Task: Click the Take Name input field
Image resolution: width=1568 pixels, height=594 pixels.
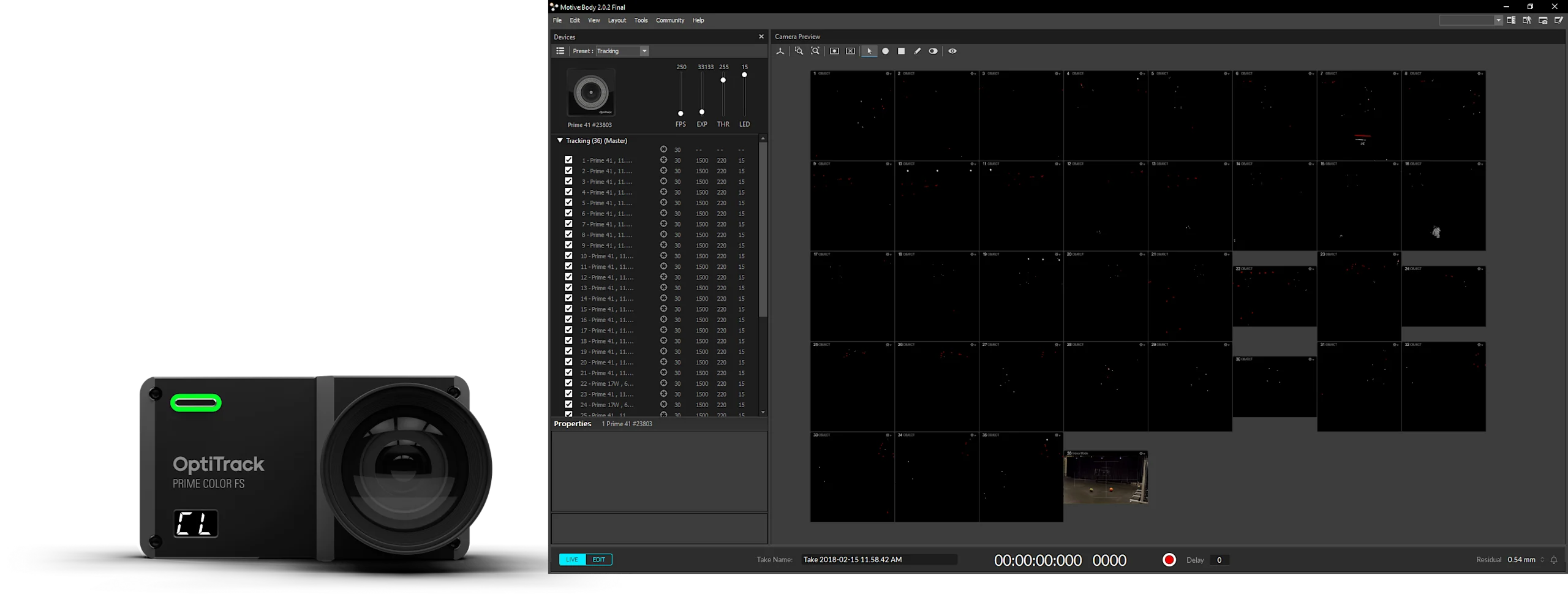Action: coord(880,560)
